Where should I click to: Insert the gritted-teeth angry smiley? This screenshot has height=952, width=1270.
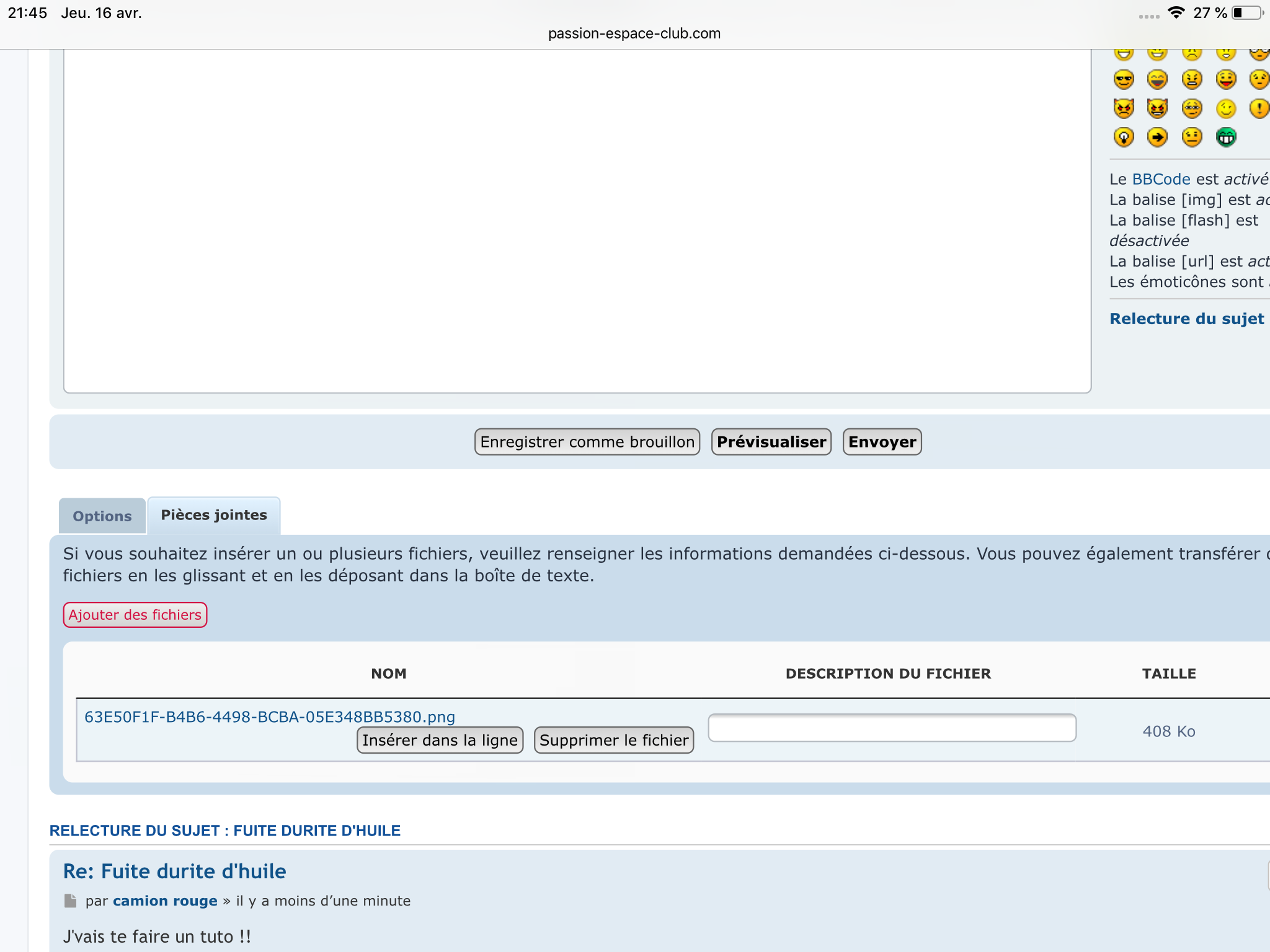(x=1192, y=79)
